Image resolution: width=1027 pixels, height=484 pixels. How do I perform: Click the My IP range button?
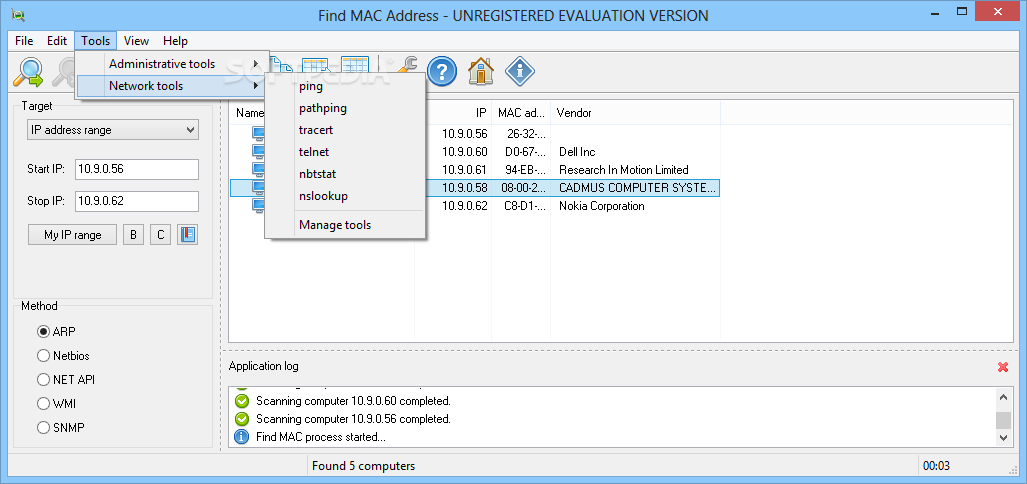point(73,234)
